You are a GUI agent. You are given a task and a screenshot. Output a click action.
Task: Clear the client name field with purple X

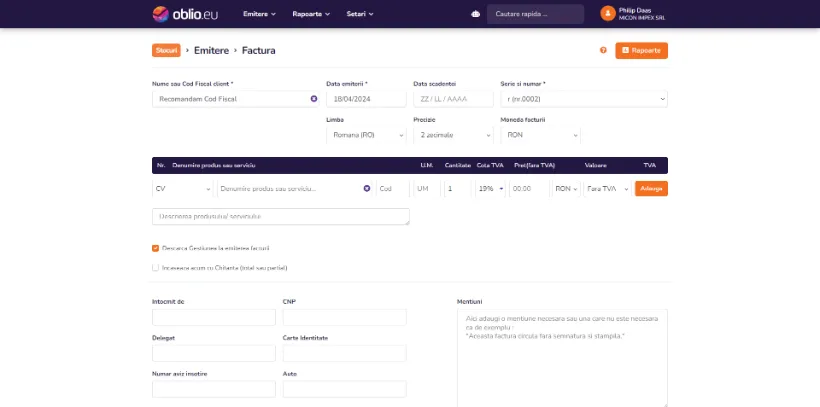point(314,99)
